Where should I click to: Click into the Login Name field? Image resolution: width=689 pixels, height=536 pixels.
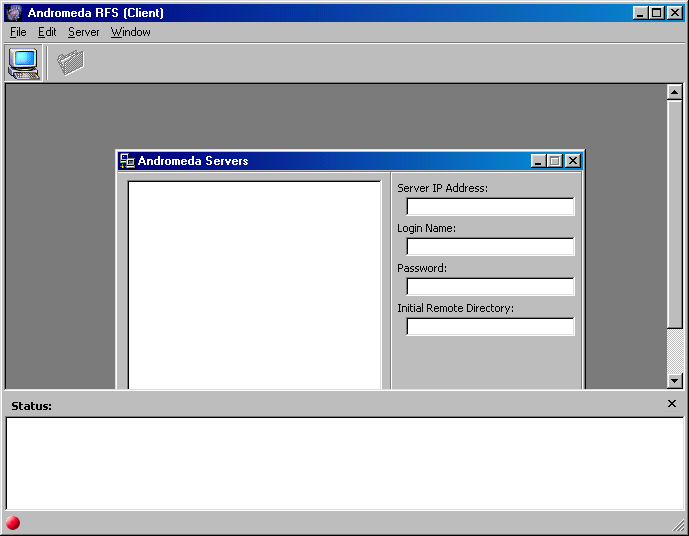click(490, 247)
